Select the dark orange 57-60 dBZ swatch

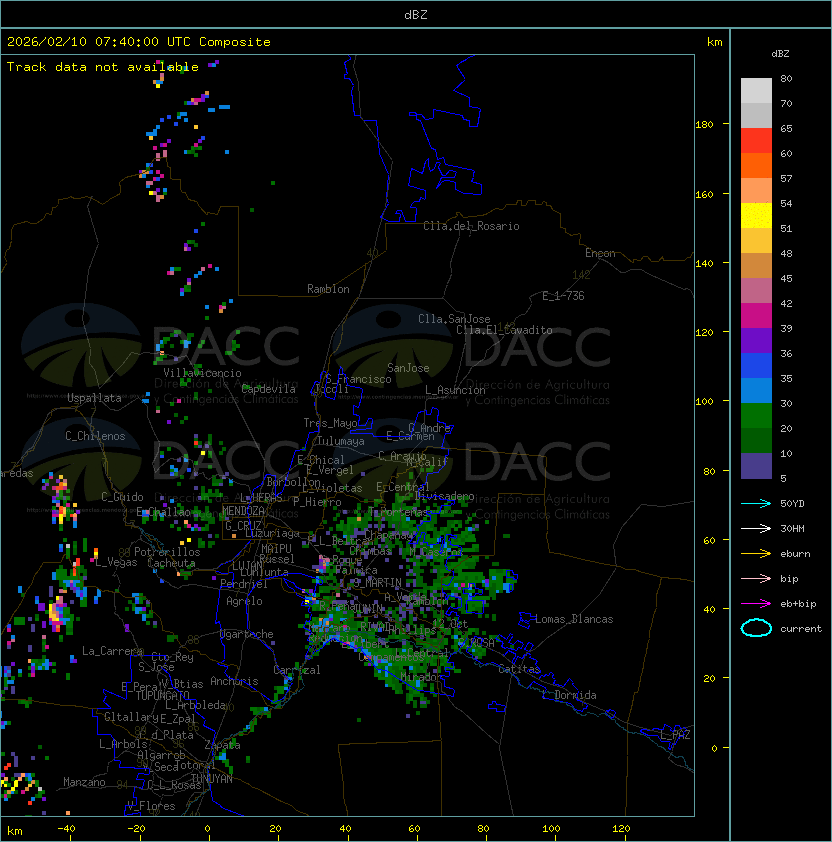[756, 165]
